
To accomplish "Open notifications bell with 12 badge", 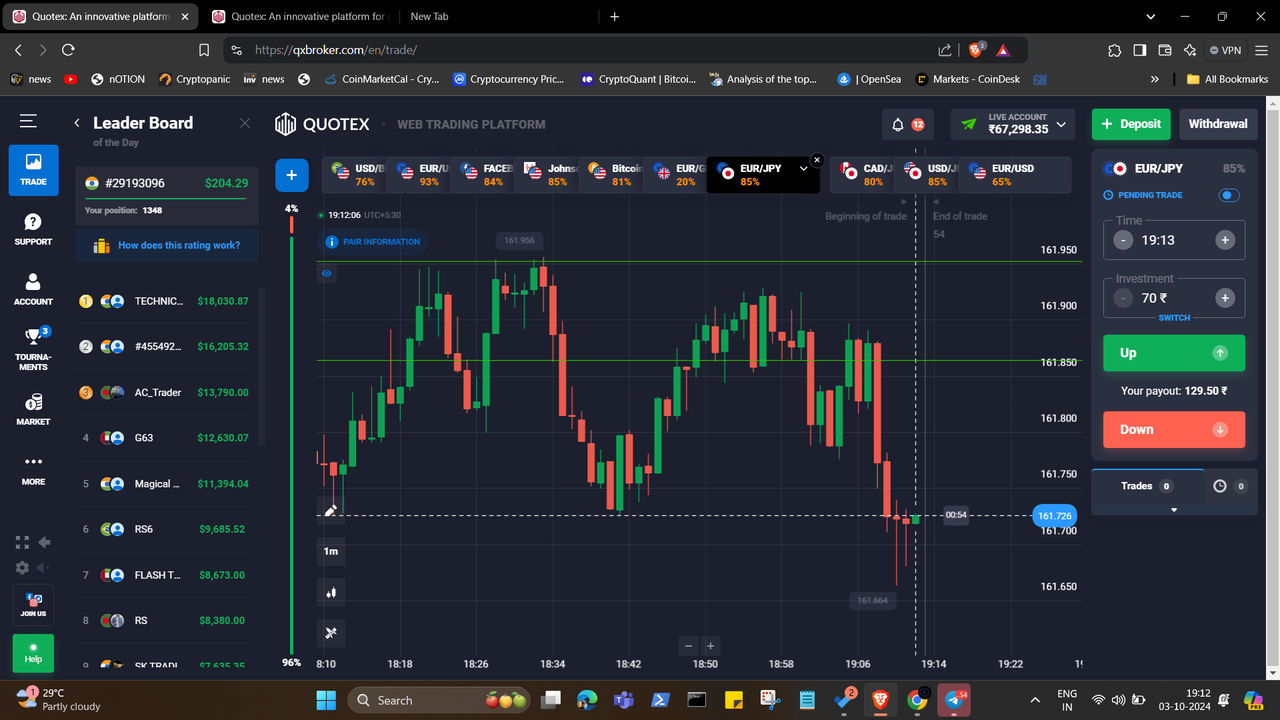I will [x=908, y=124].
